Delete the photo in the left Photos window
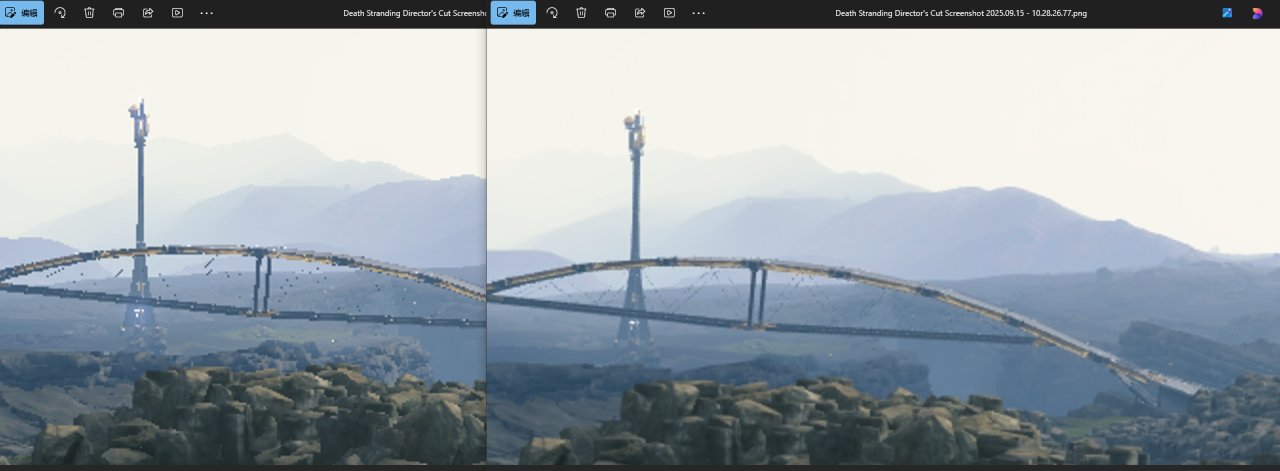 tap(89, 13)
